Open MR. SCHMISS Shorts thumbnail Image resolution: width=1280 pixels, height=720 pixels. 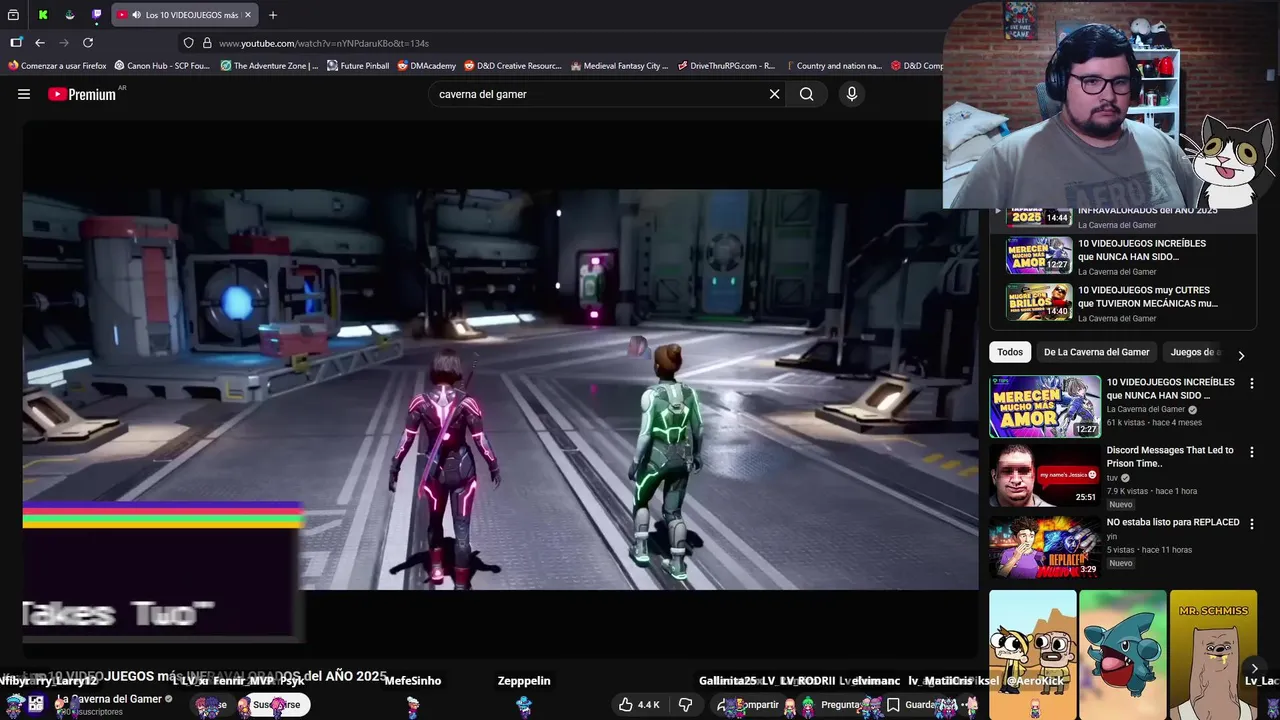pos(1213,655)
